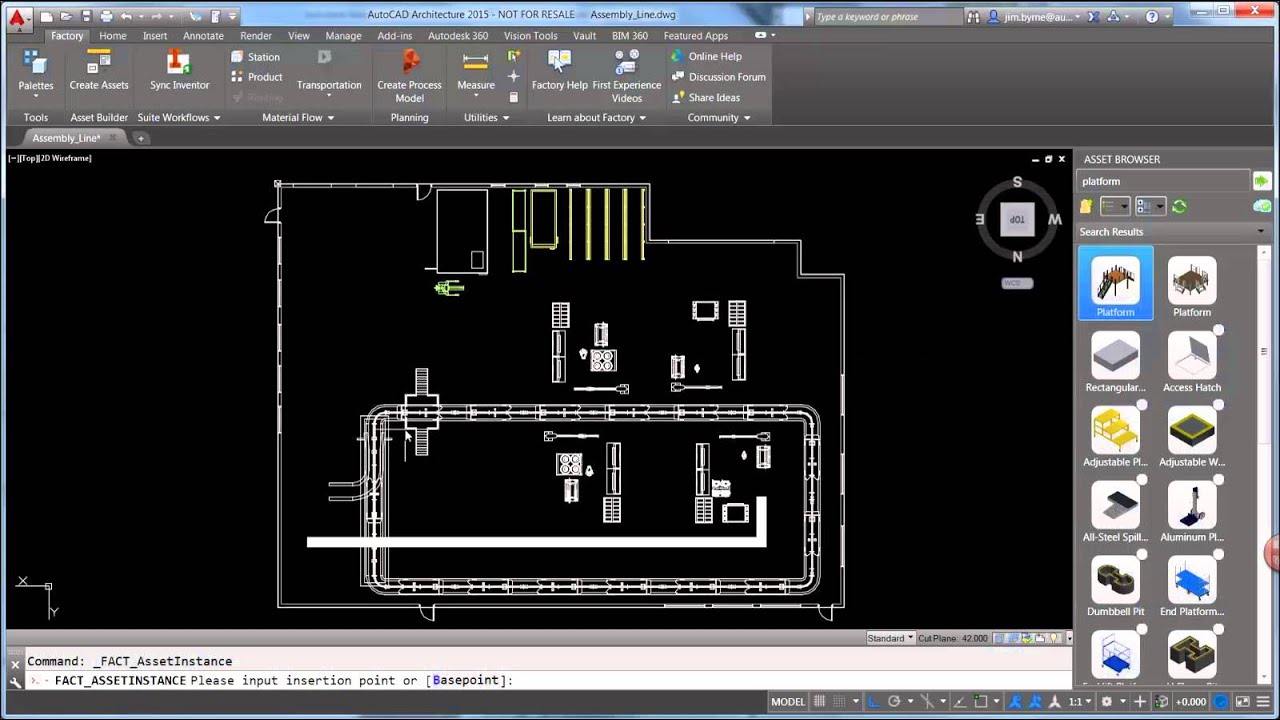The image size is (1280, 720).
Task: Open Factory Help
Action: [x=560, y=72]
